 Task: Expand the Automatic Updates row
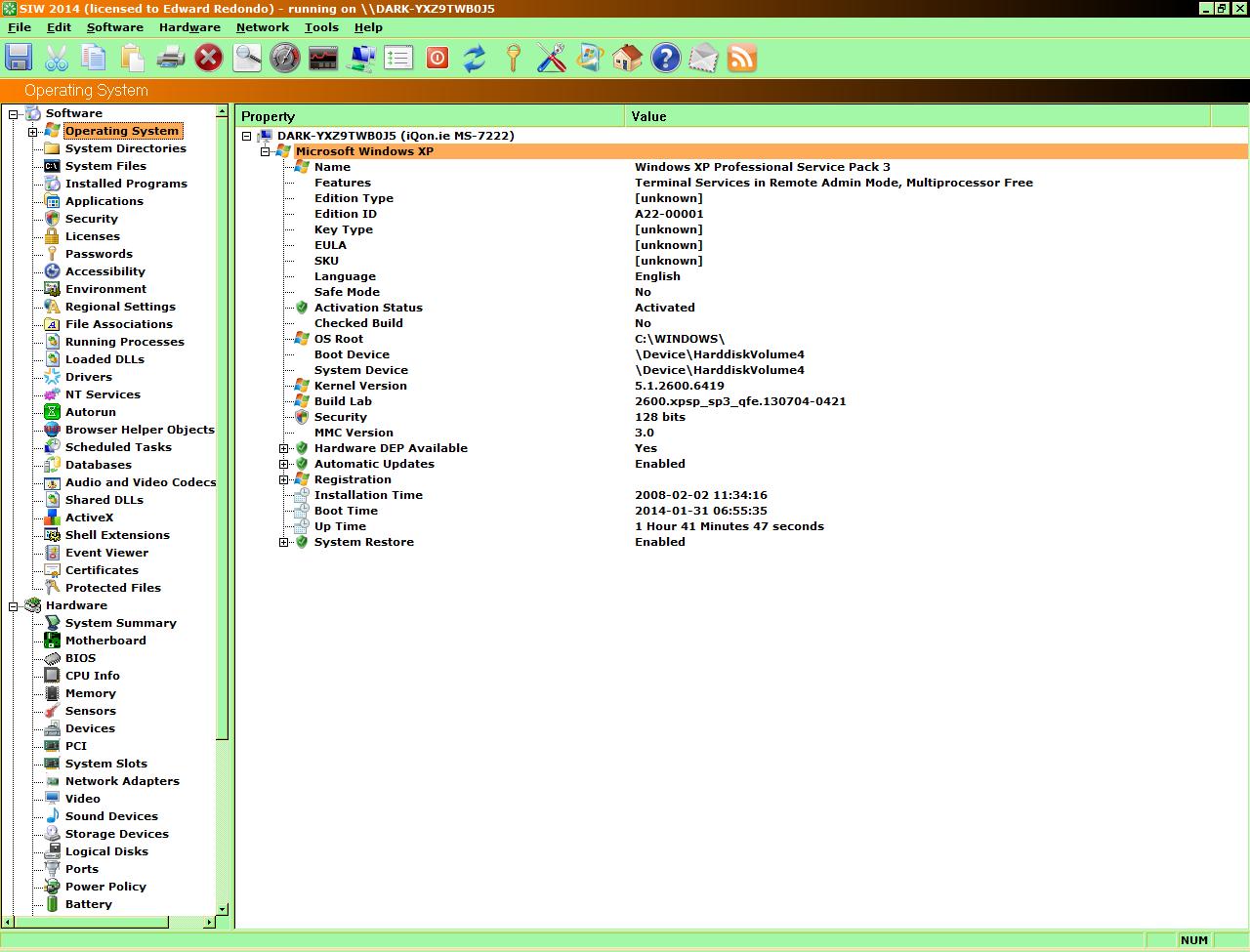point(283,464)
